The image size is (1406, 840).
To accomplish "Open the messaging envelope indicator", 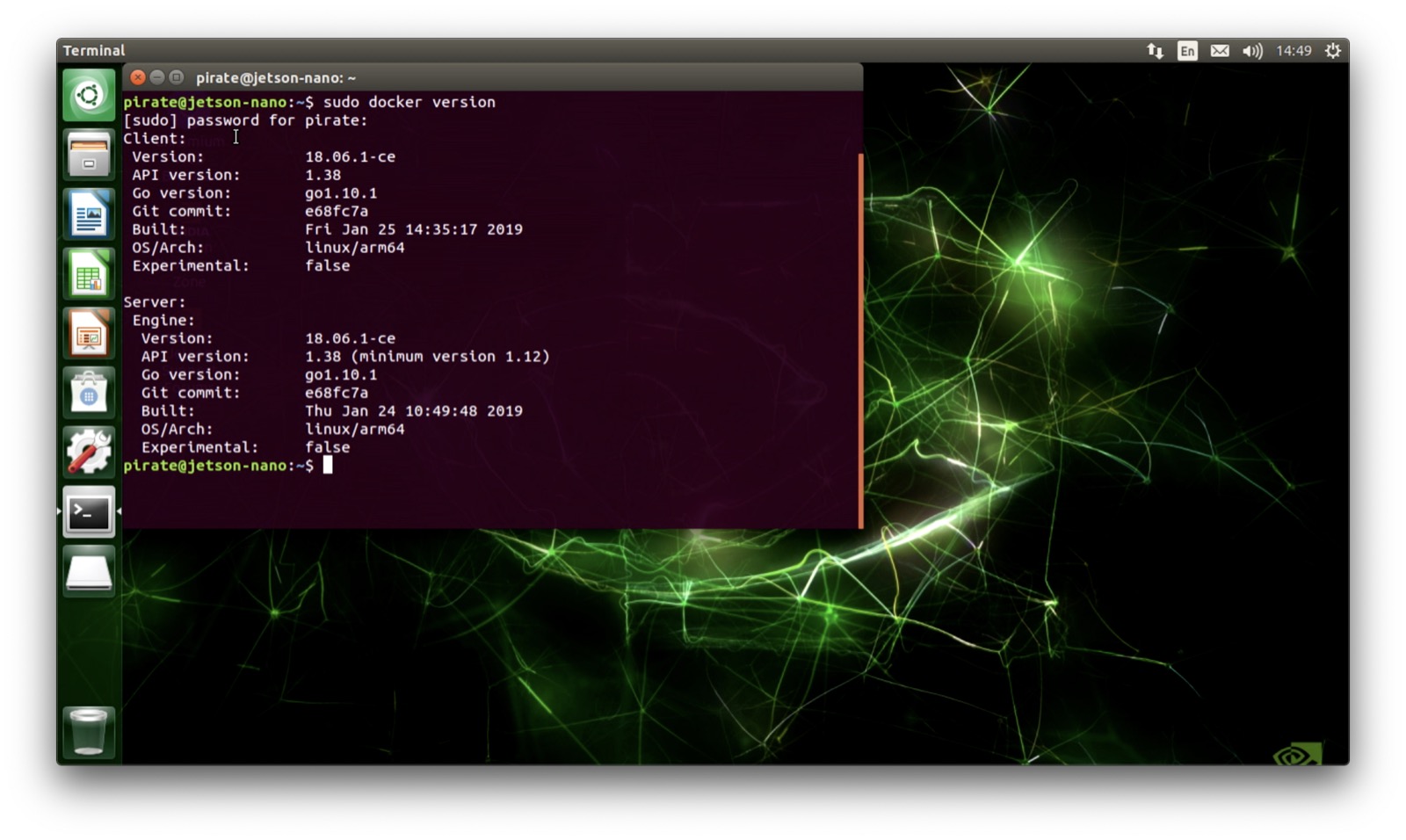I will pyautogui.click(x=1219, y=51).
